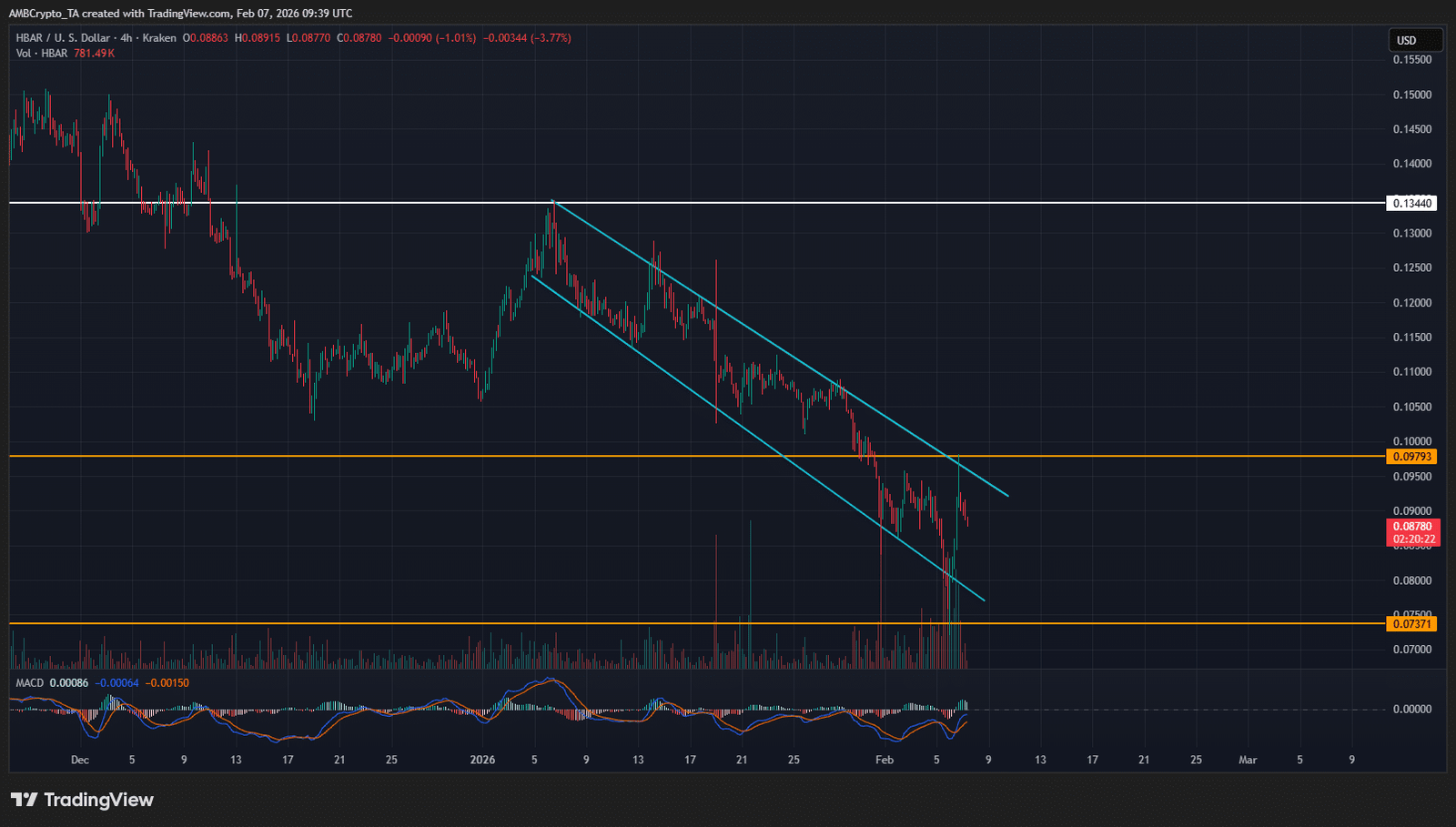The height and width of the screenshot is (827, 1456).
Task: Click the 4h timeframe in chart header
Action: (126, 38)
